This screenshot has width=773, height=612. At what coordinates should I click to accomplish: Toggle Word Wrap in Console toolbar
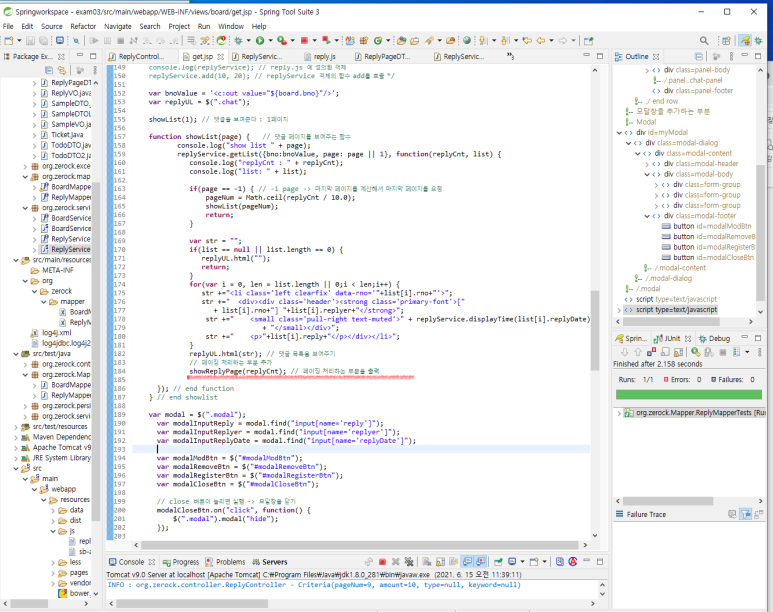pos(453,562)
